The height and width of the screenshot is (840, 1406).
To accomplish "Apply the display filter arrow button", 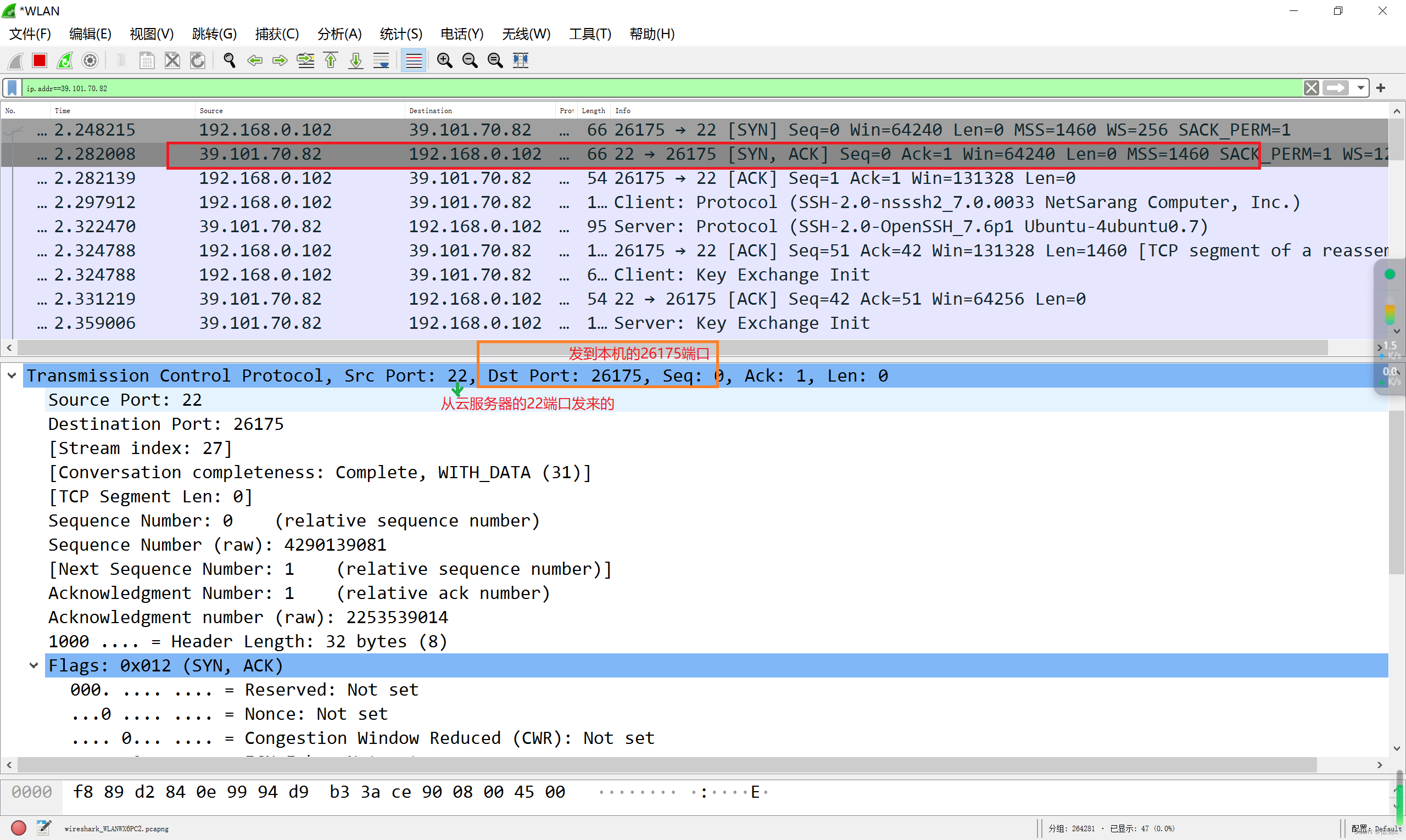I will (x=1336, y=88).
